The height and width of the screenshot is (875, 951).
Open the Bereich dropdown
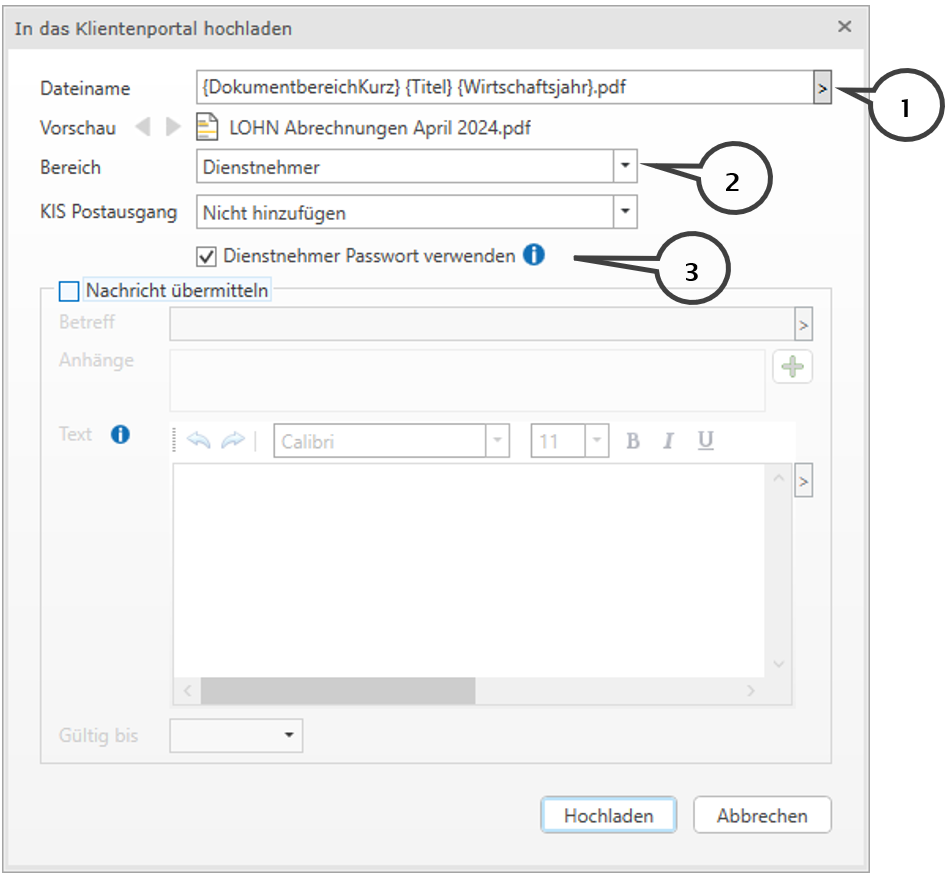[x=624, y=167]
